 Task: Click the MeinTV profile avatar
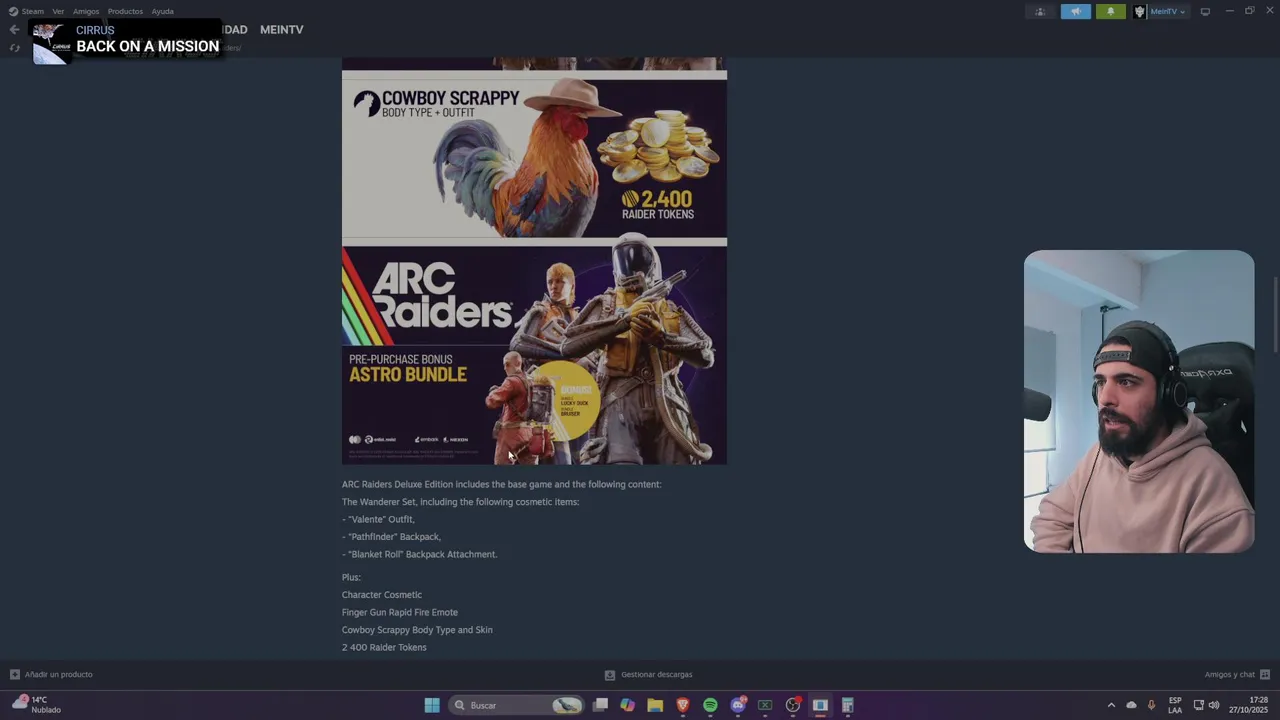pyautogui.click(x=1139, y=11)
